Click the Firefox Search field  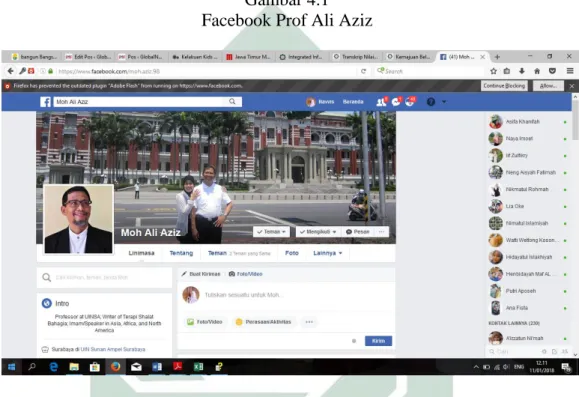point(428,71)
